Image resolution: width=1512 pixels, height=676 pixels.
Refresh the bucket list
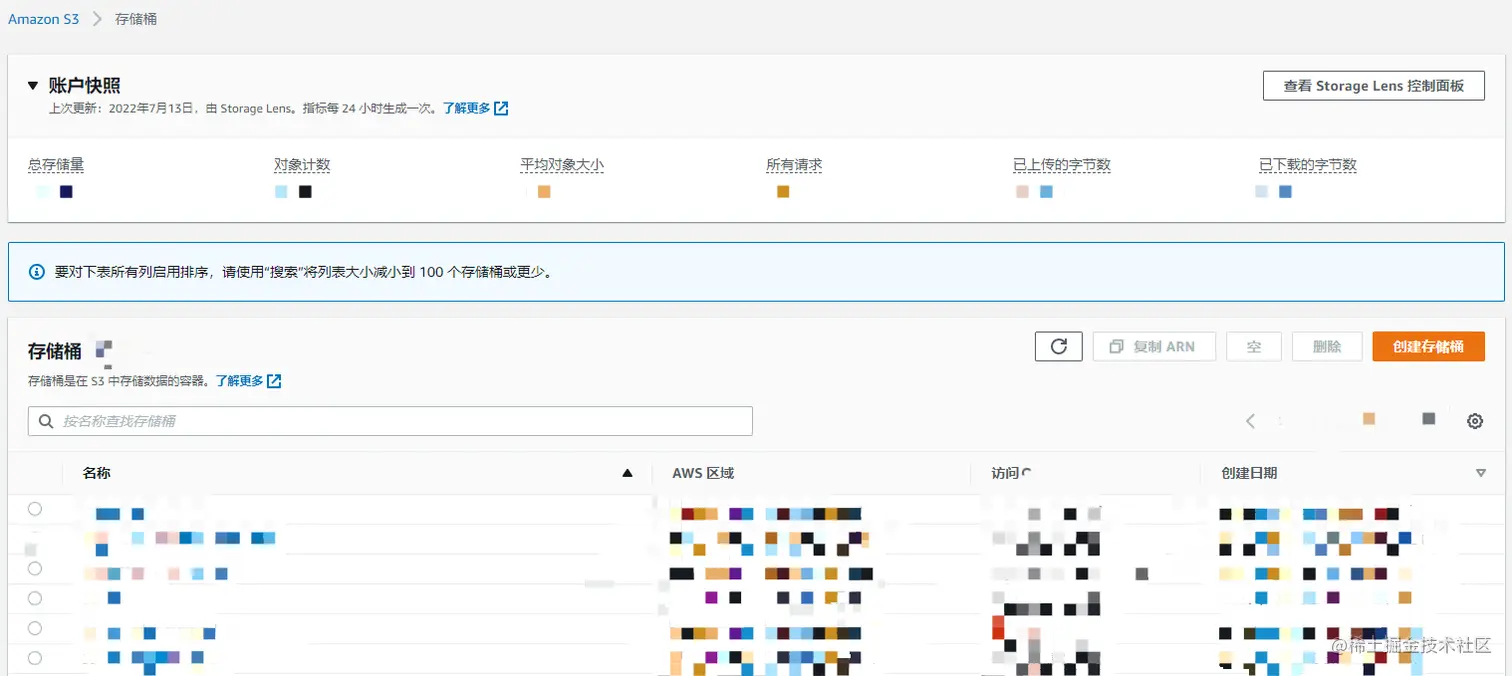point(1059,346)
